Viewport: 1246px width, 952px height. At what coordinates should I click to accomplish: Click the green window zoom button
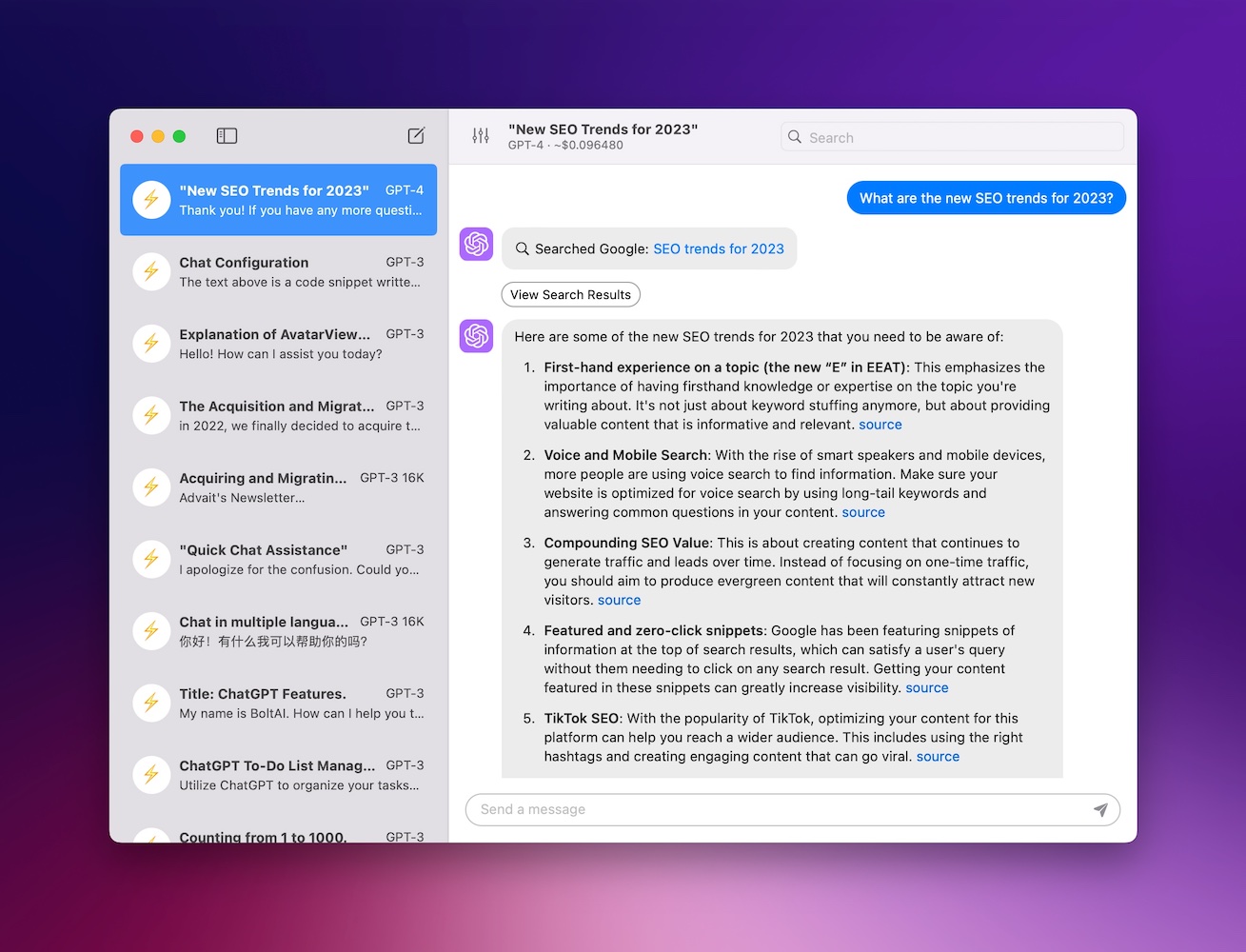tap(179, 136)
